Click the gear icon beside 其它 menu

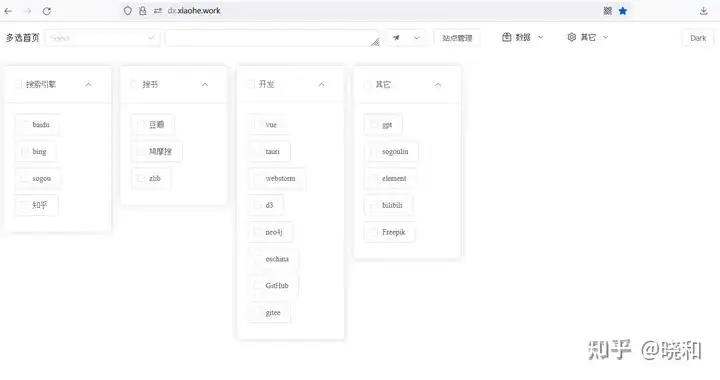tap(571, 37)
